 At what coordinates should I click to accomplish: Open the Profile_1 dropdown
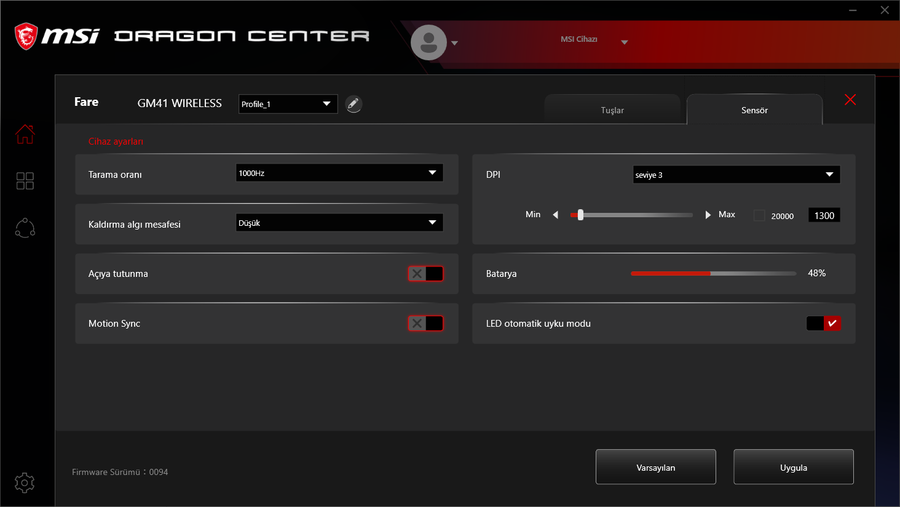coord(288,104)
